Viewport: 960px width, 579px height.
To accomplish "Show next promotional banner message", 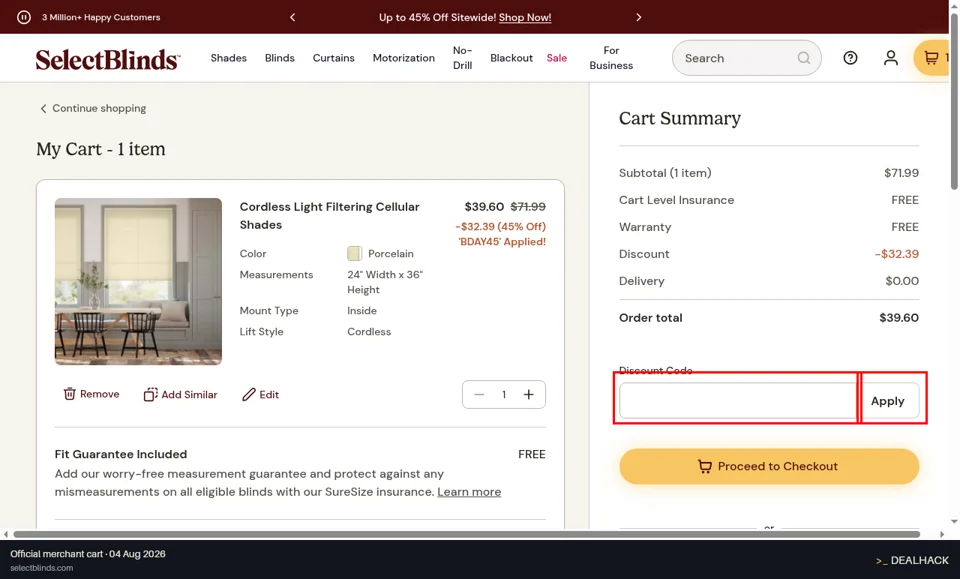I will tap(639, 17).
